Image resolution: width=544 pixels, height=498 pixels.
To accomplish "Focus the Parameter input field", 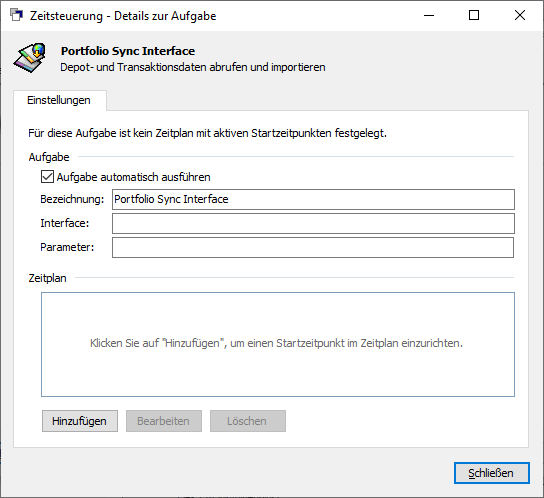I will 313,247.
